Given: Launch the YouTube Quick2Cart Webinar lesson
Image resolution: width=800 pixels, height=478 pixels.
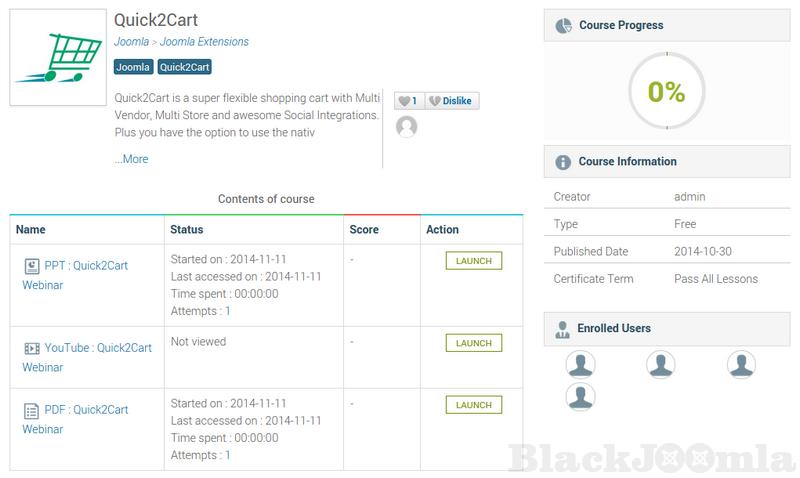Looking at the screenshot, I should pyautogui.click(x=473, y=343).
